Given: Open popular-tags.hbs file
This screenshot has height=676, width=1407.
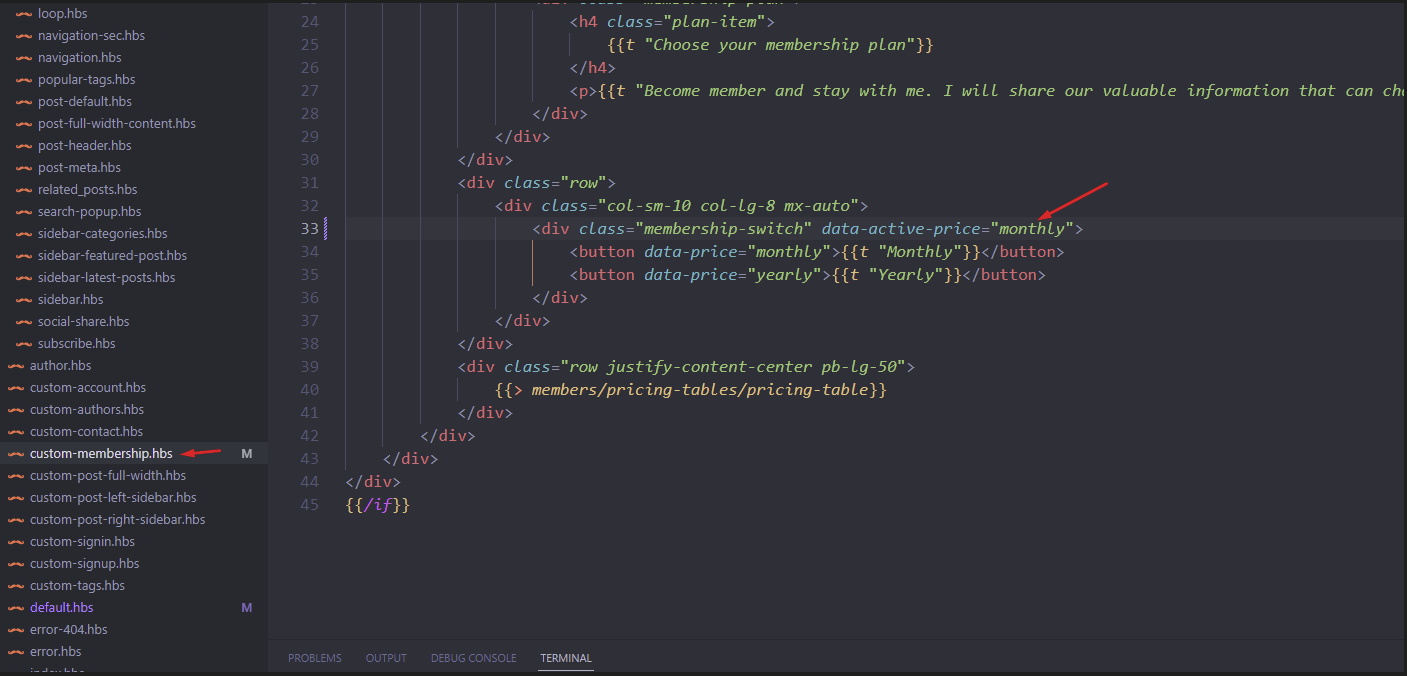Looking at the screenshot, I should 87,79.
